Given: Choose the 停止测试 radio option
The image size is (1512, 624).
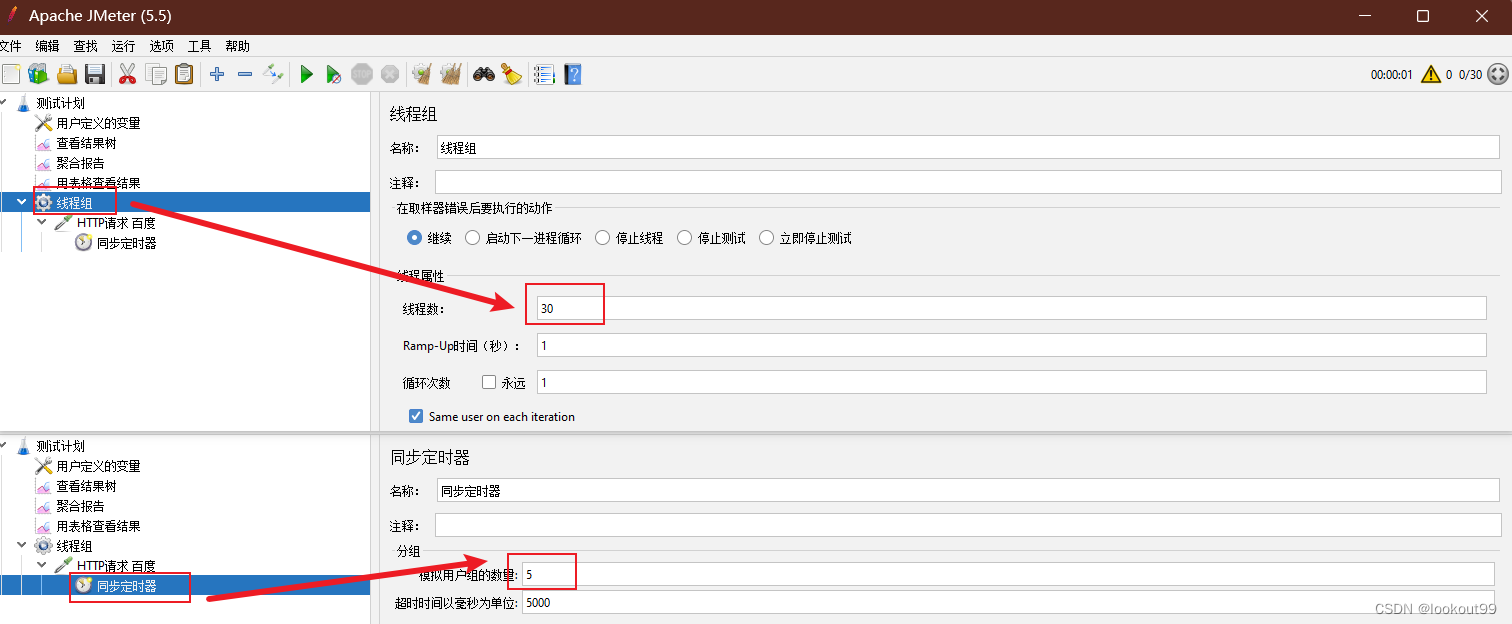Looking at the screenshot, I should point(685,238).
